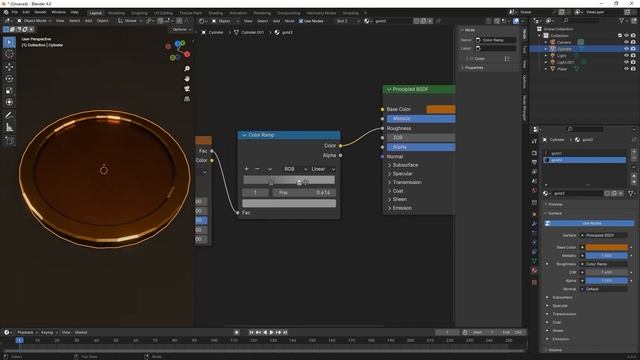Select the first material slot in the slot list
640x360 pixels.
584,153
